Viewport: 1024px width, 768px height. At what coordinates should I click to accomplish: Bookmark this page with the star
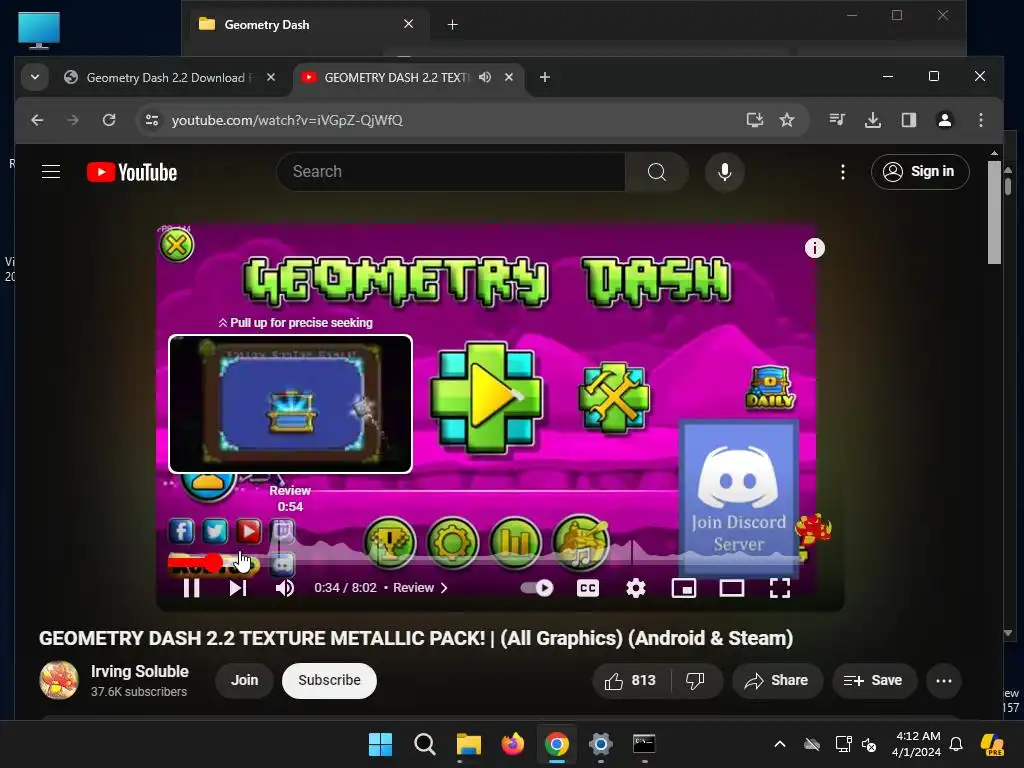click(x=787, y=120)
